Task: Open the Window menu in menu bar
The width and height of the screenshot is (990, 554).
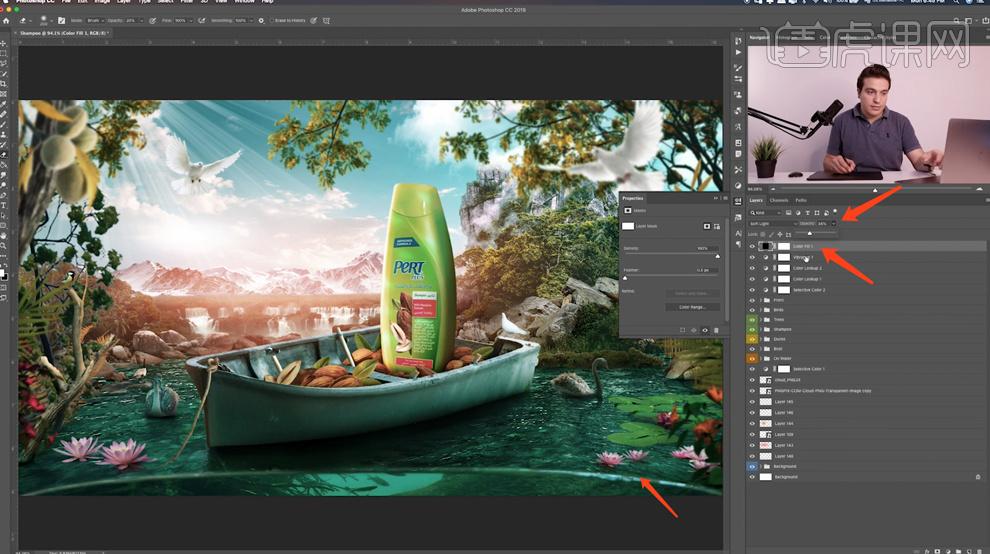Action: 245,2
